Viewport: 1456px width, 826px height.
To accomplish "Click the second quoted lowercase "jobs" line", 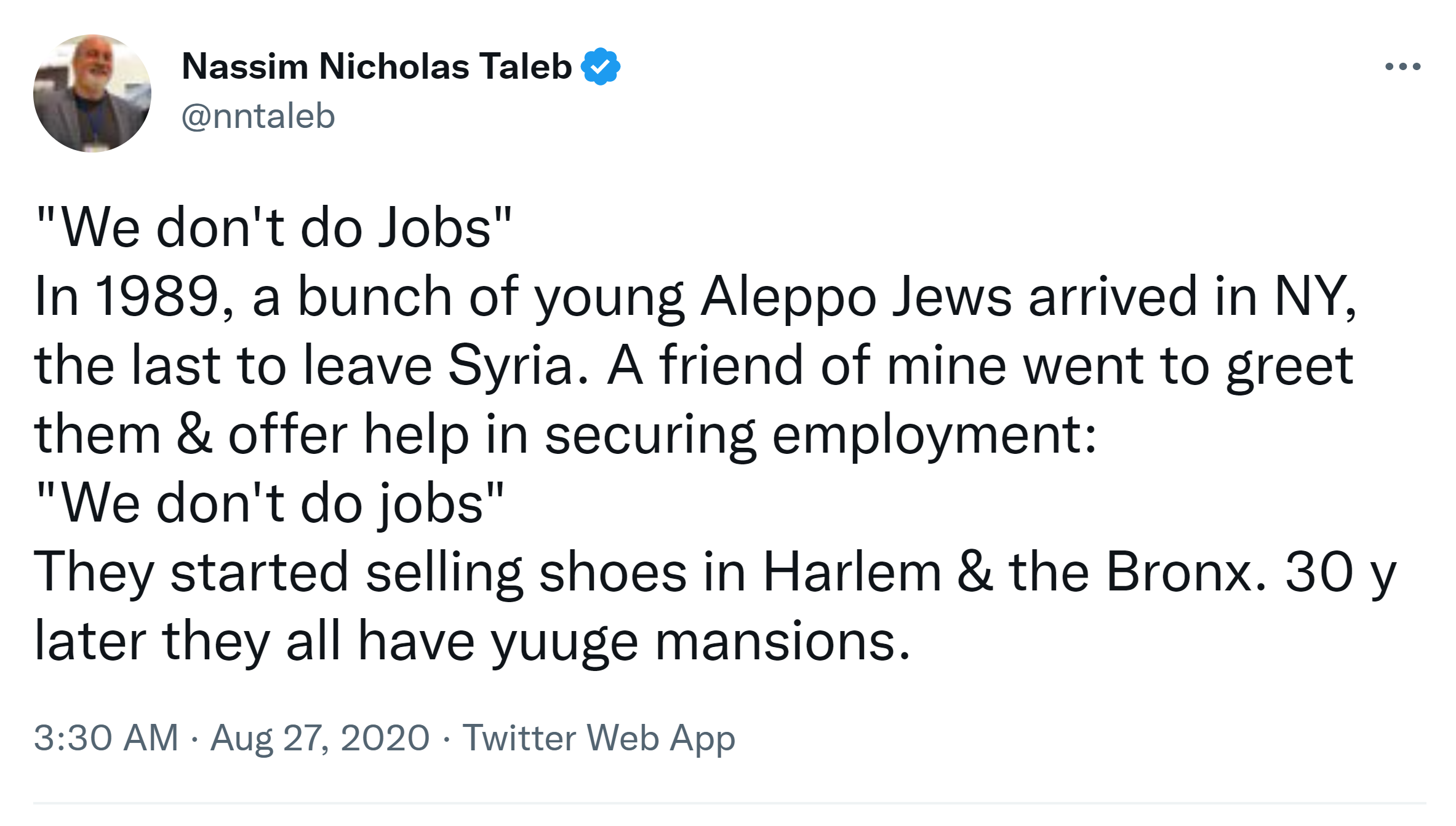I will pyautogui.click(x=270, y=504).
